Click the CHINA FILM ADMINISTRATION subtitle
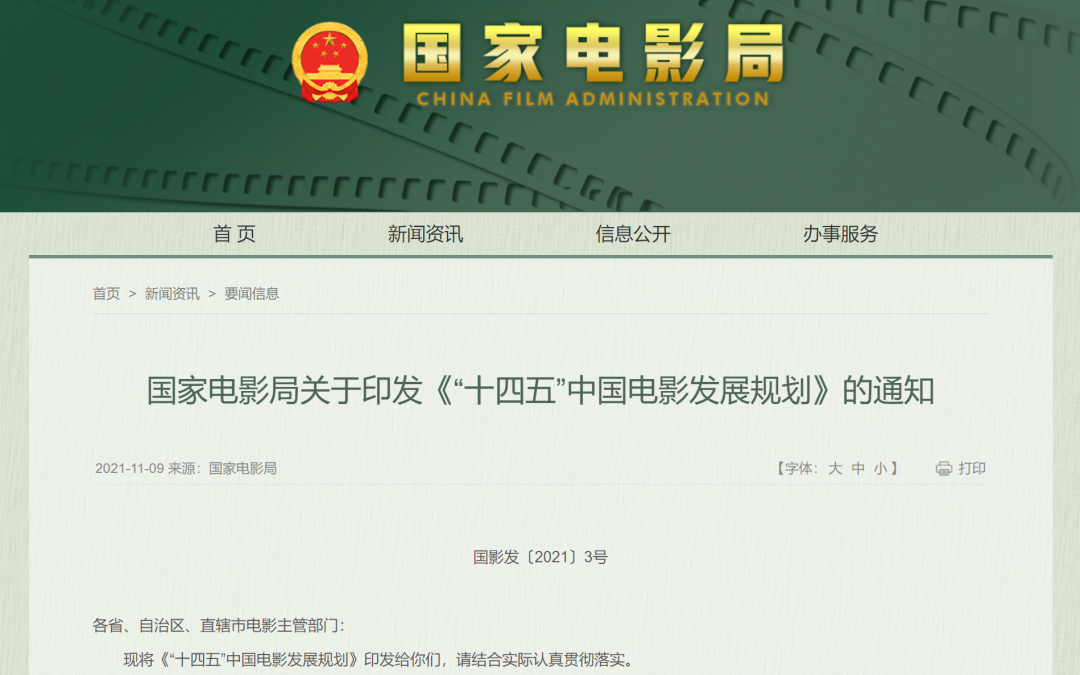The height and width of the screenshot is (675, 1080). (593, 99)
